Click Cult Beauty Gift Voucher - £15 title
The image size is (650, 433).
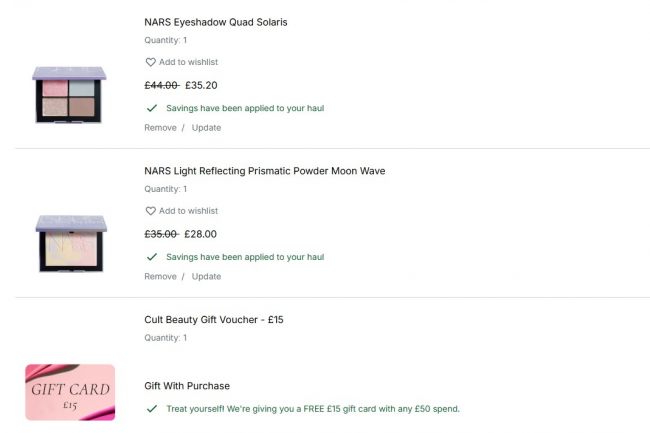(214, 320)
